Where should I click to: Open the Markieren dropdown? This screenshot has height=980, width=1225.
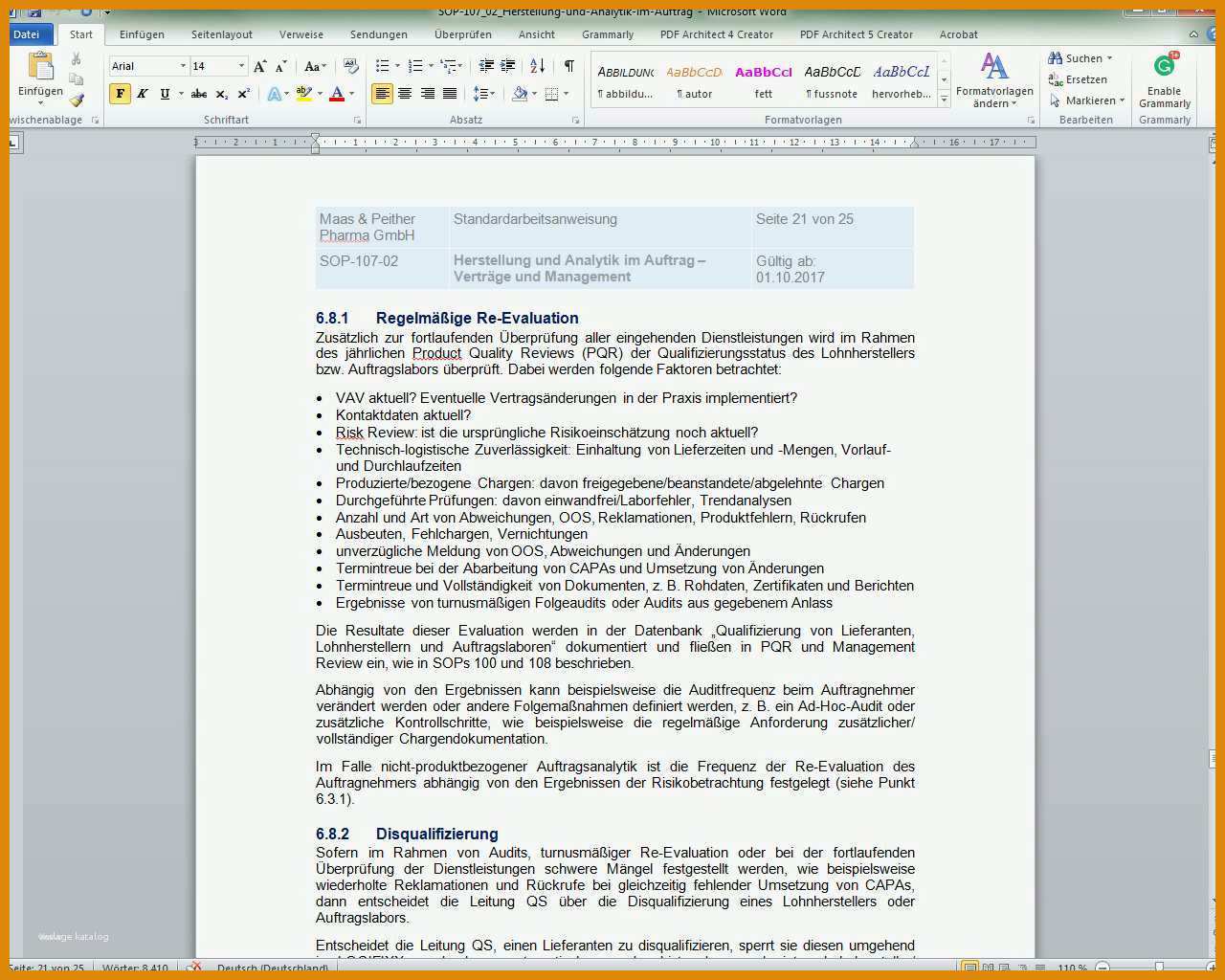(x=1087, y=100)
